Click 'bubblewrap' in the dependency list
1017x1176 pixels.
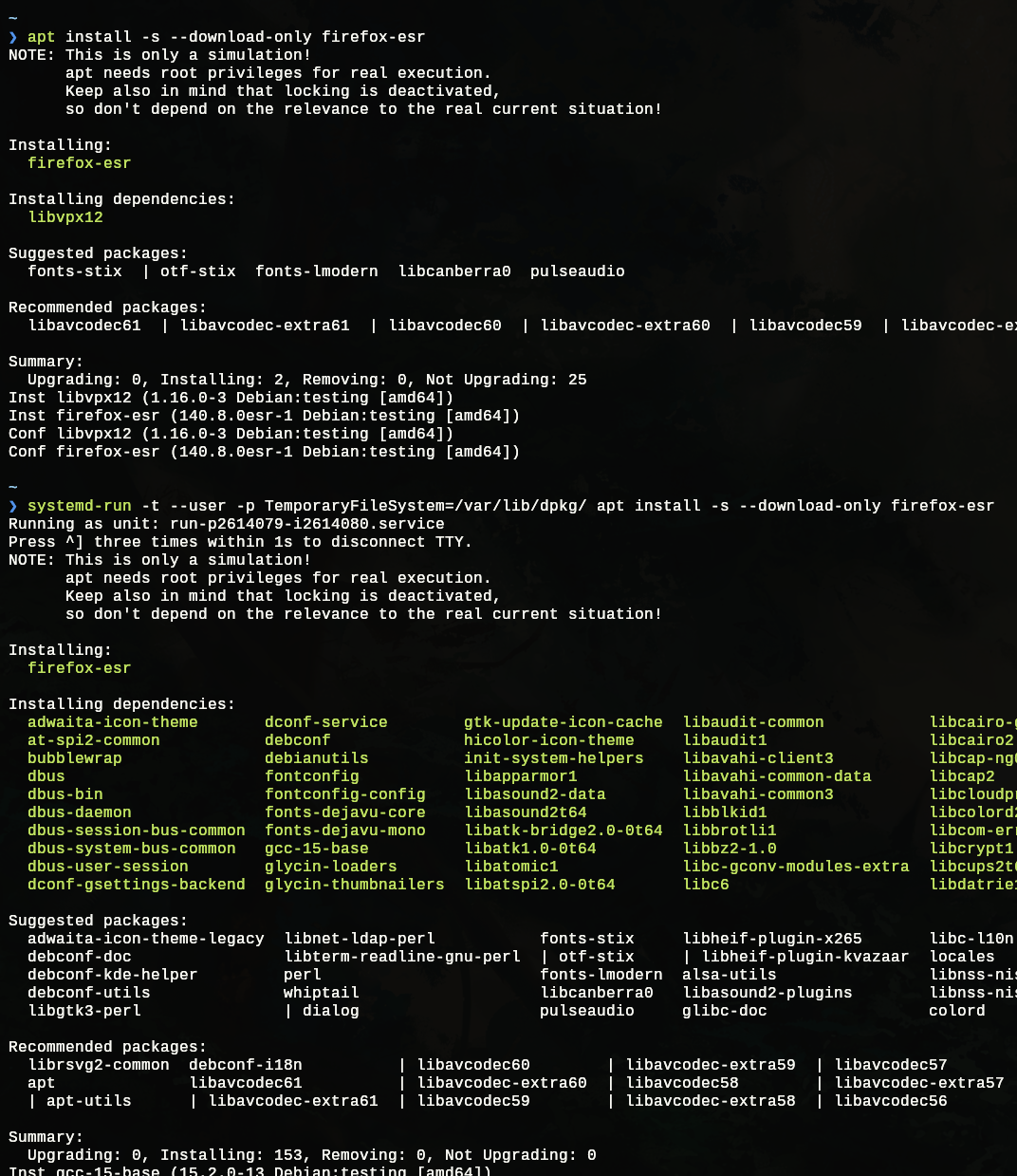(75, 758)
